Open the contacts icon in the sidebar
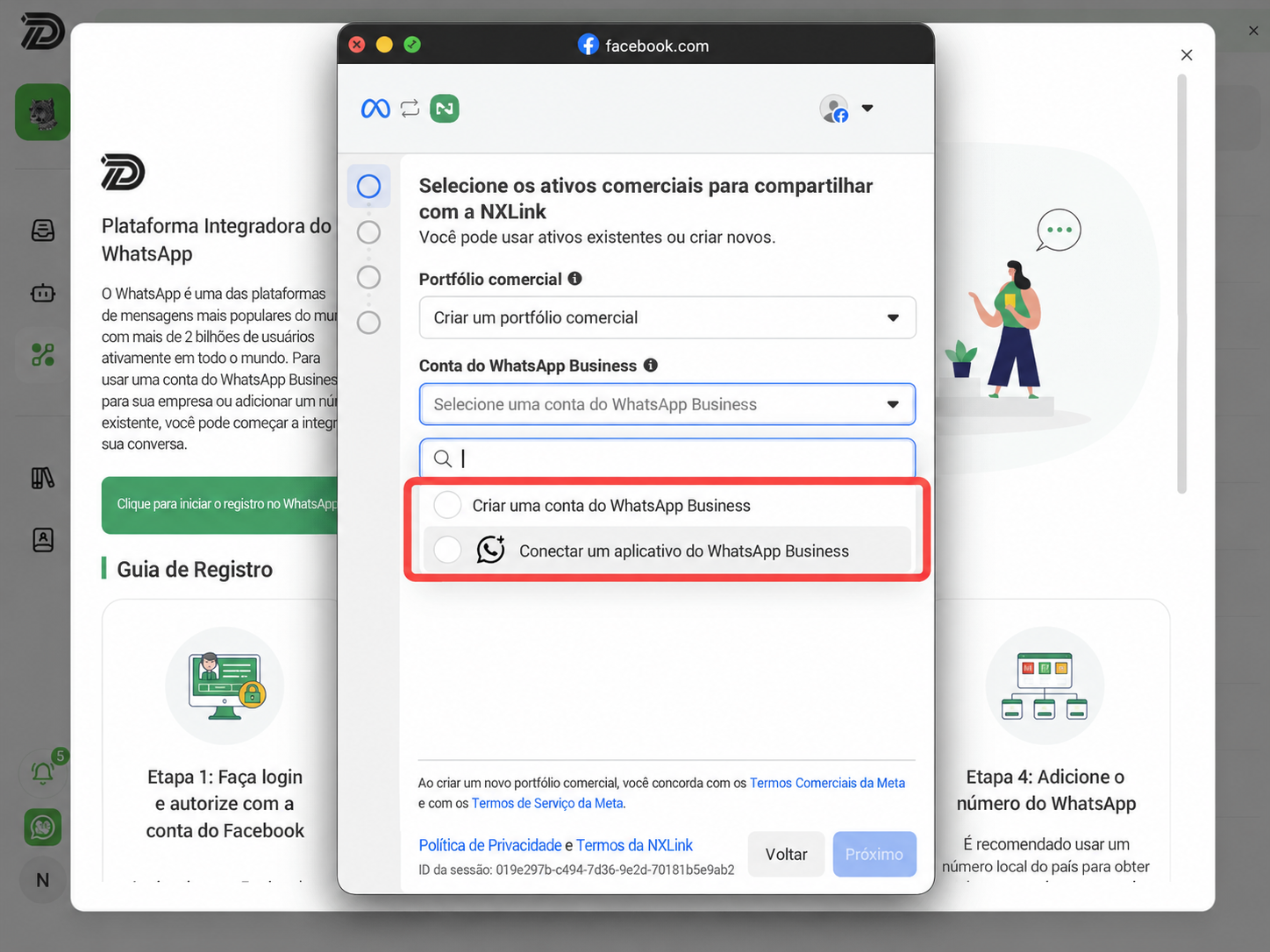 click(x=43, y=540)
